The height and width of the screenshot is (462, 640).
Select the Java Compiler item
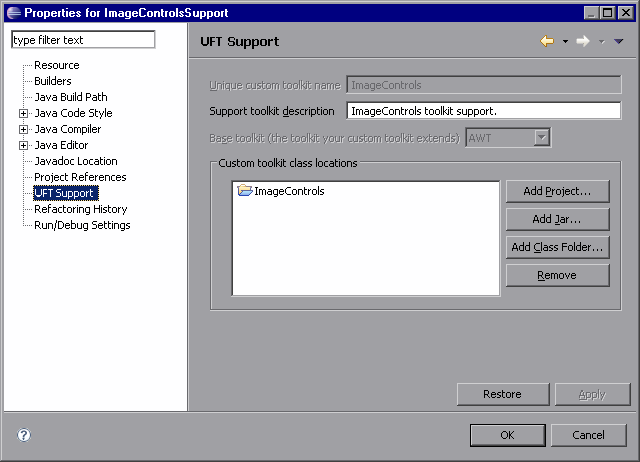point(68,129)
